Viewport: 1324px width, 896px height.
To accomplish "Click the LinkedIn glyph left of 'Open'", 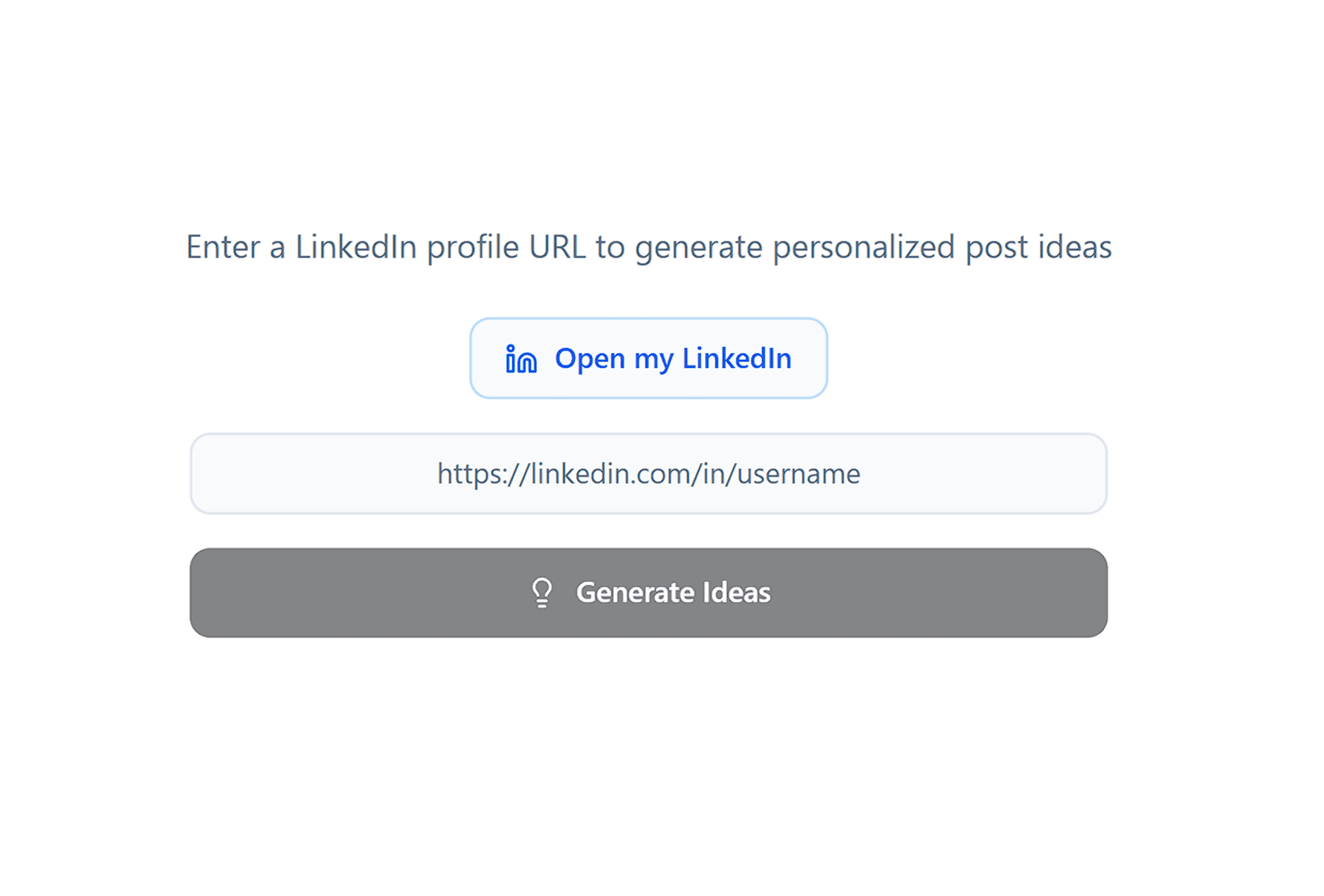I will click(x=520, y=358).
